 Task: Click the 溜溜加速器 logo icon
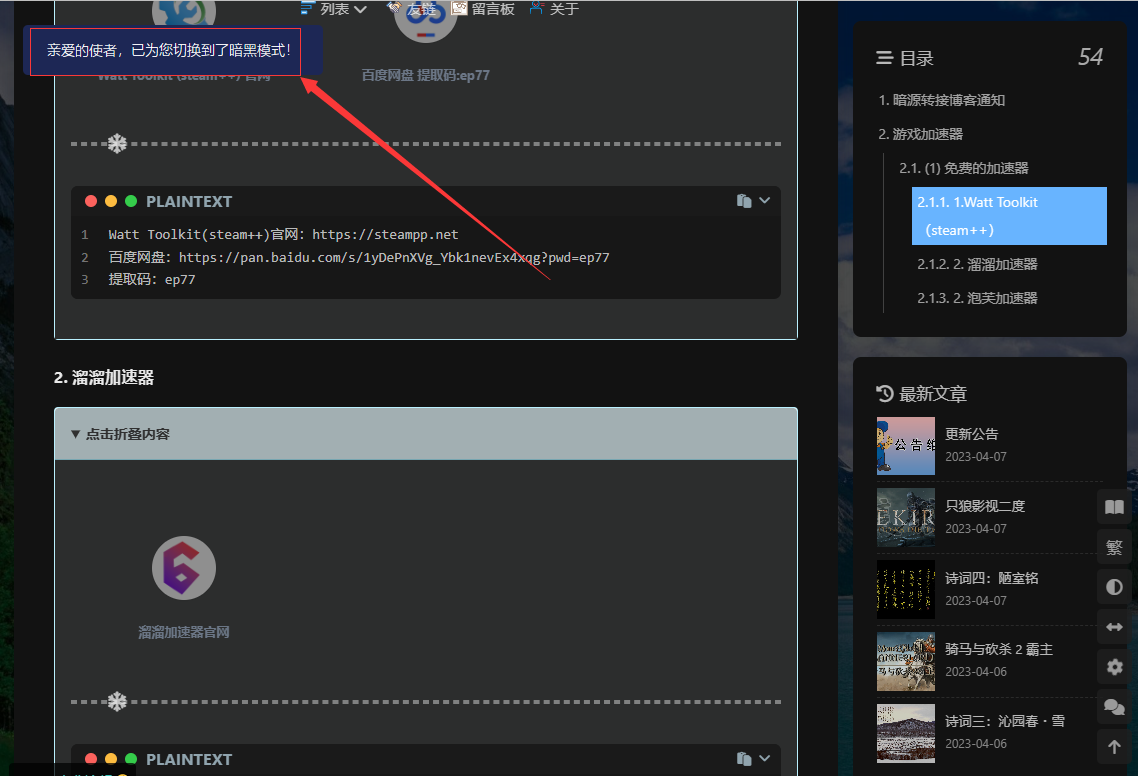coord(184,568)
